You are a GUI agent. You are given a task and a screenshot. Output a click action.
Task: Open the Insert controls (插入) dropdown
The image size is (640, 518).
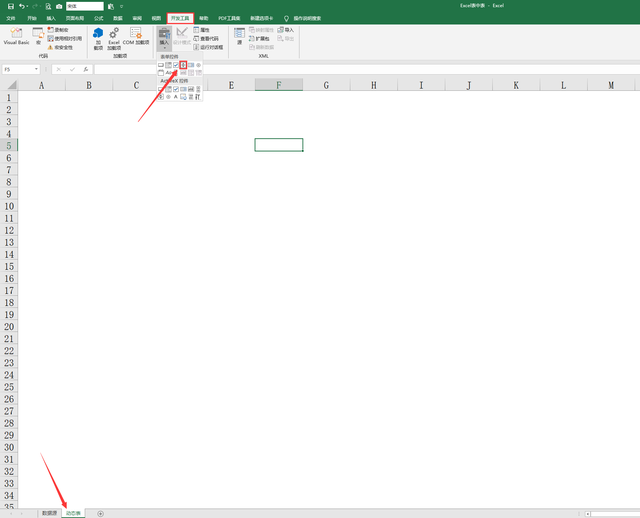pos(164,38)
